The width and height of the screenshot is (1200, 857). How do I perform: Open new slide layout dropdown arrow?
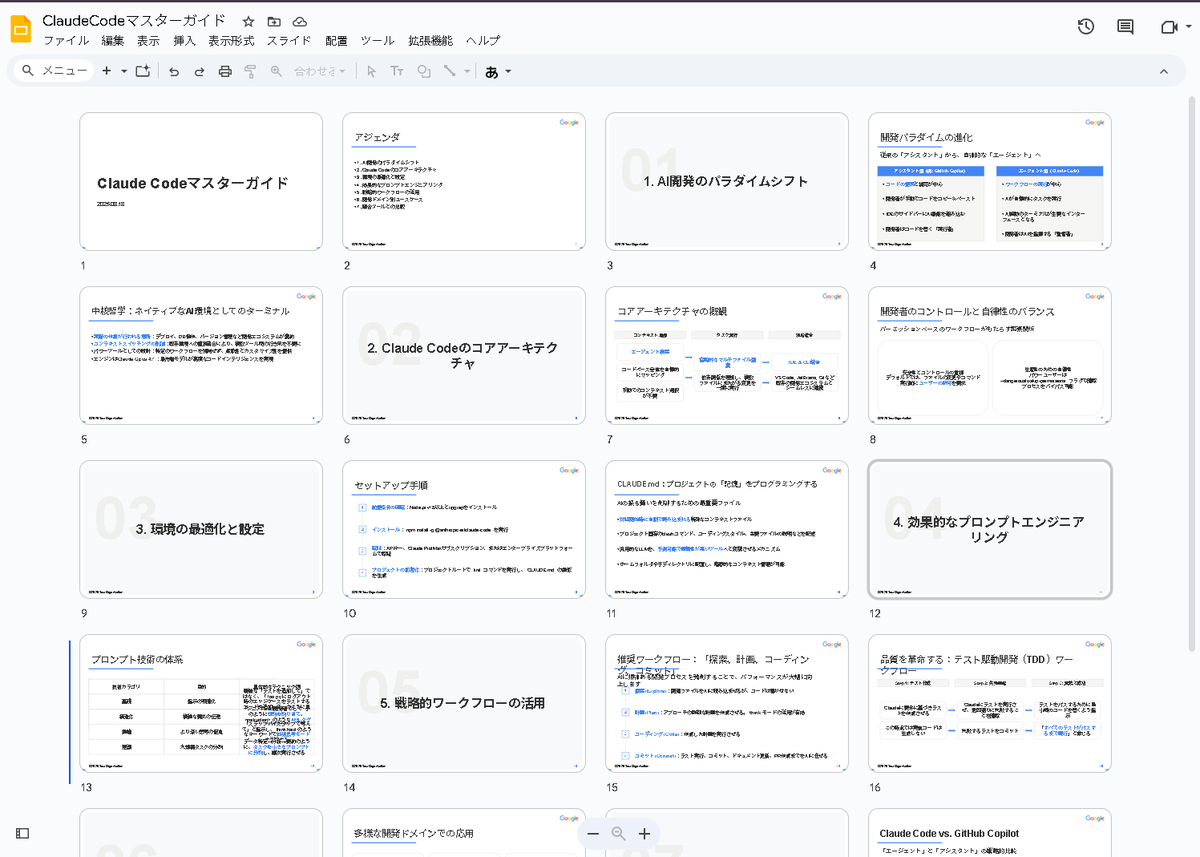(124, 71)
